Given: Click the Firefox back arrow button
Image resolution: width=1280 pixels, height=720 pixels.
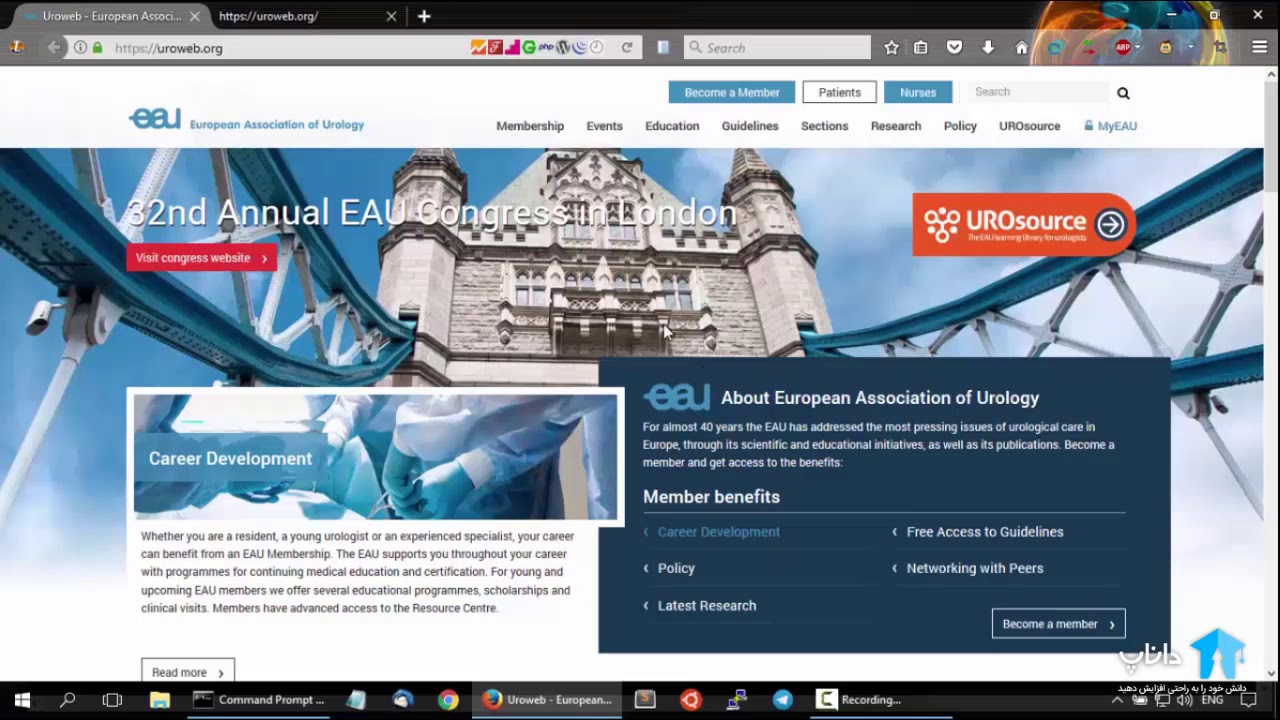Looking at the screenshot, I should 54,47.
